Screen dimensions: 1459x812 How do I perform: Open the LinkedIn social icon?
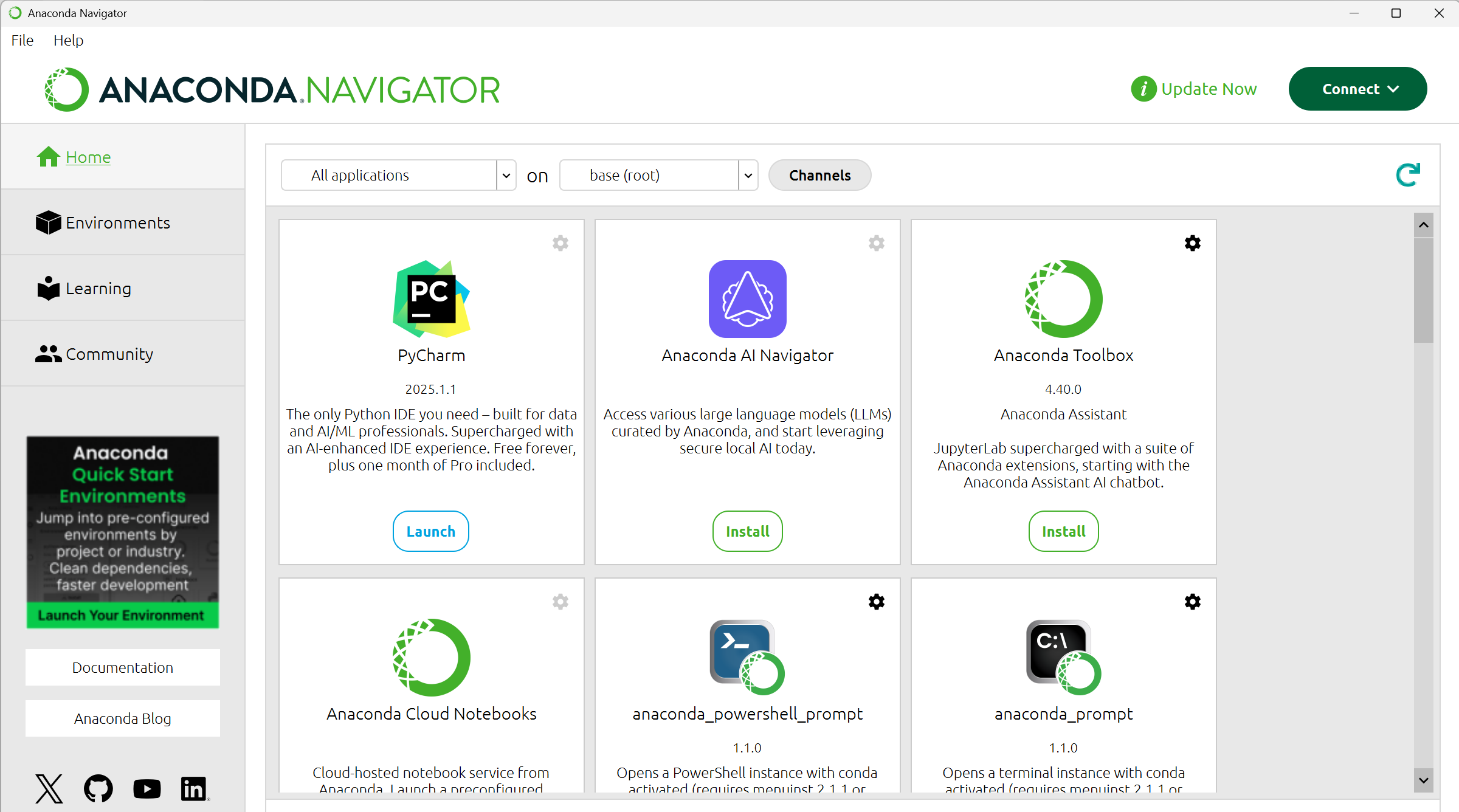pos(194,788)
